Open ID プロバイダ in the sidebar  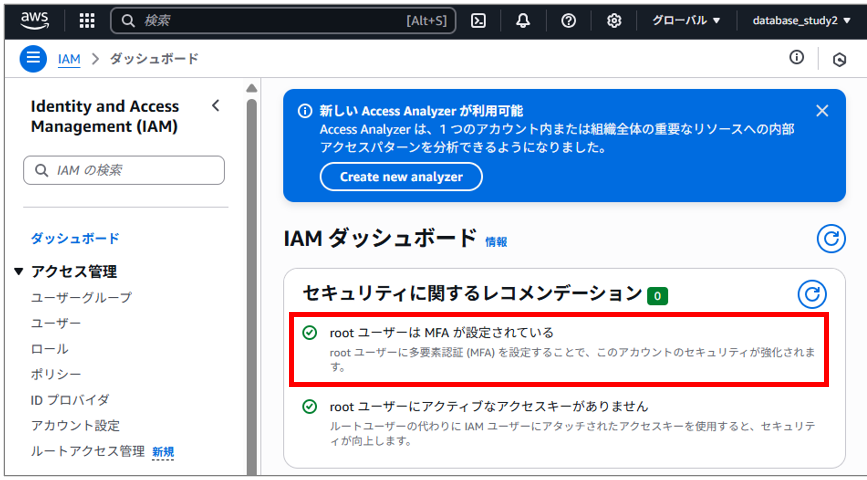[x=70, y=400]
